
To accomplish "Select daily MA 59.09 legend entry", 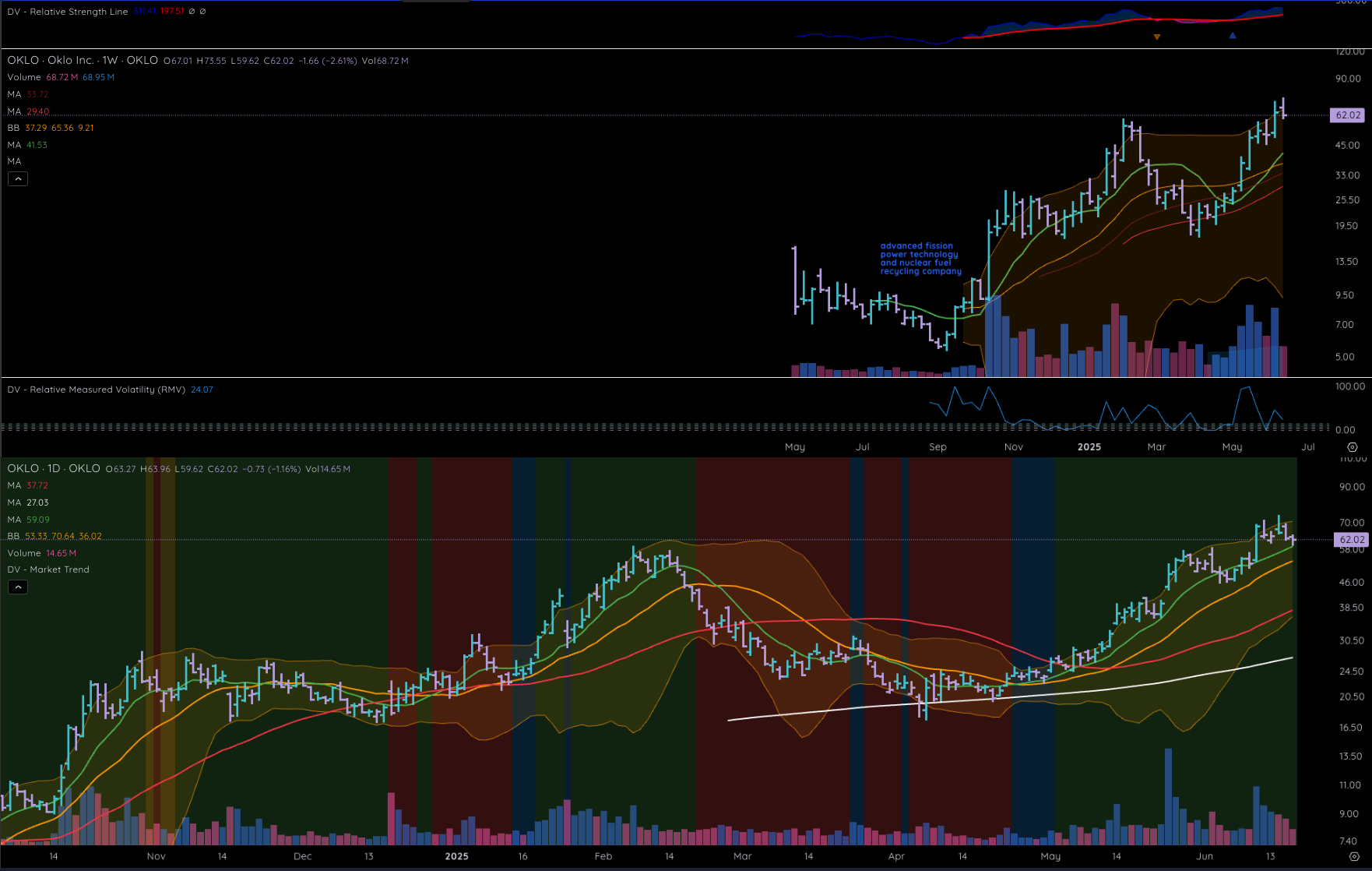I will 28,520.
